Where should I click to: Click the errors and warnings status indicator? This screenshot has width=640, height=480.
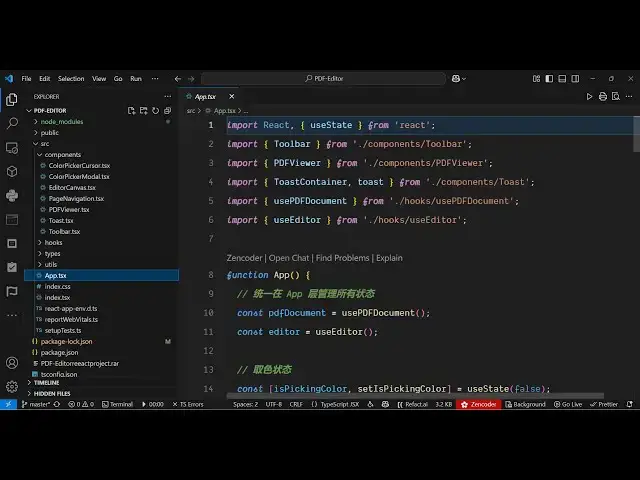[81, 404]
